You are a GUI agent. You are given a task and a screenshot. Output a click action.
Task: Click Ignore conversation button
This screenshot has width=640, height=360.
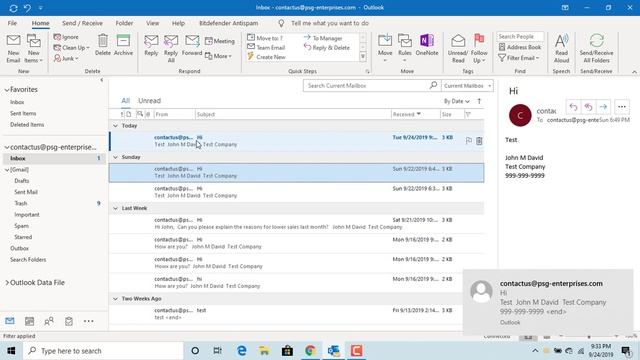[x=66, y=37]
